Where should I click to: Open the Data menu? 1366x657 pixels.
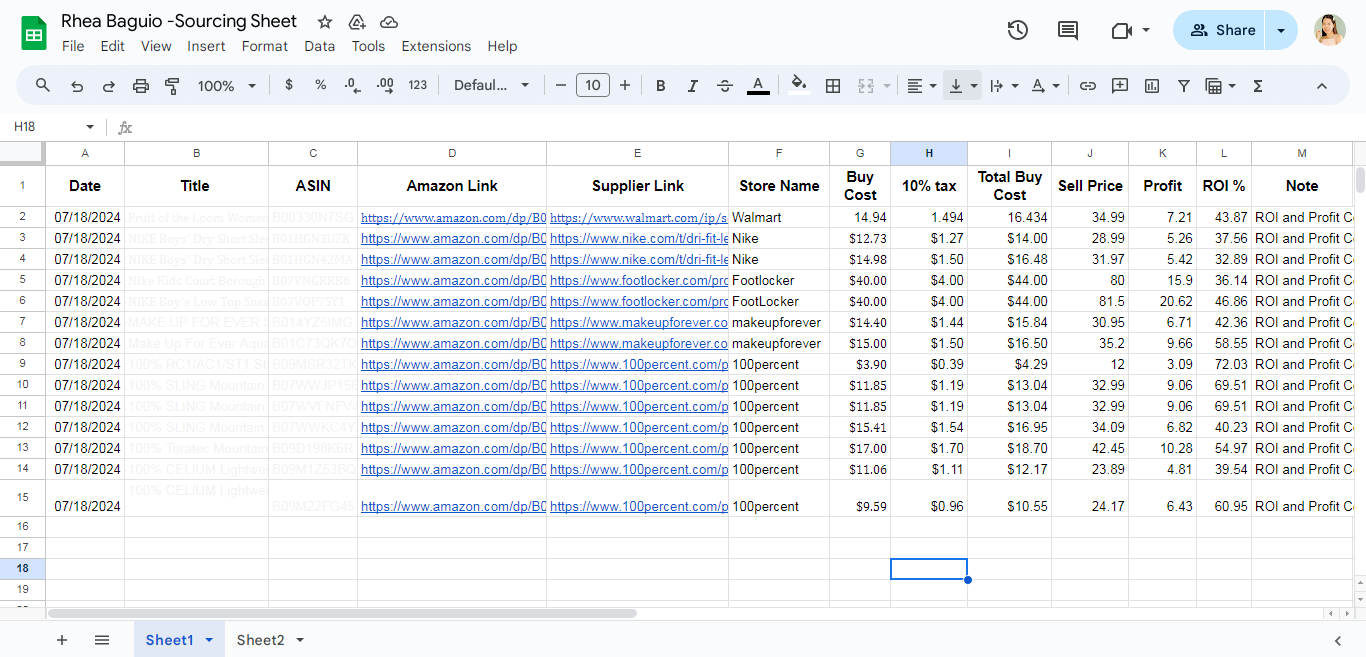point(320,46)
